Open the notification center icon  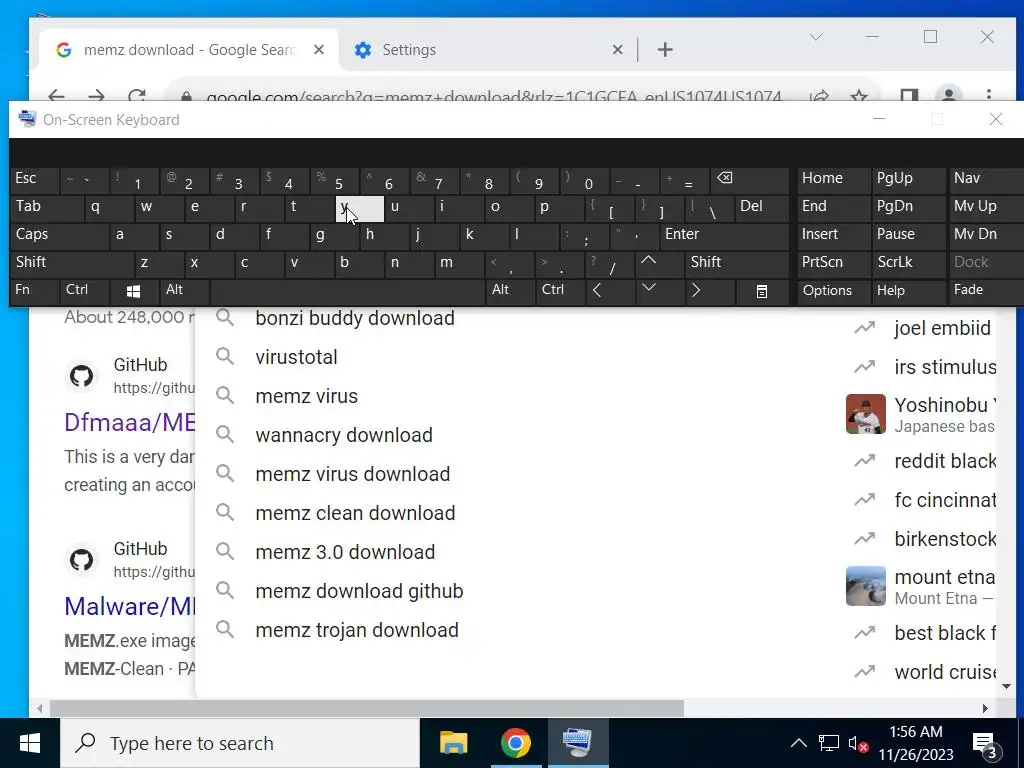pos(985,744)
